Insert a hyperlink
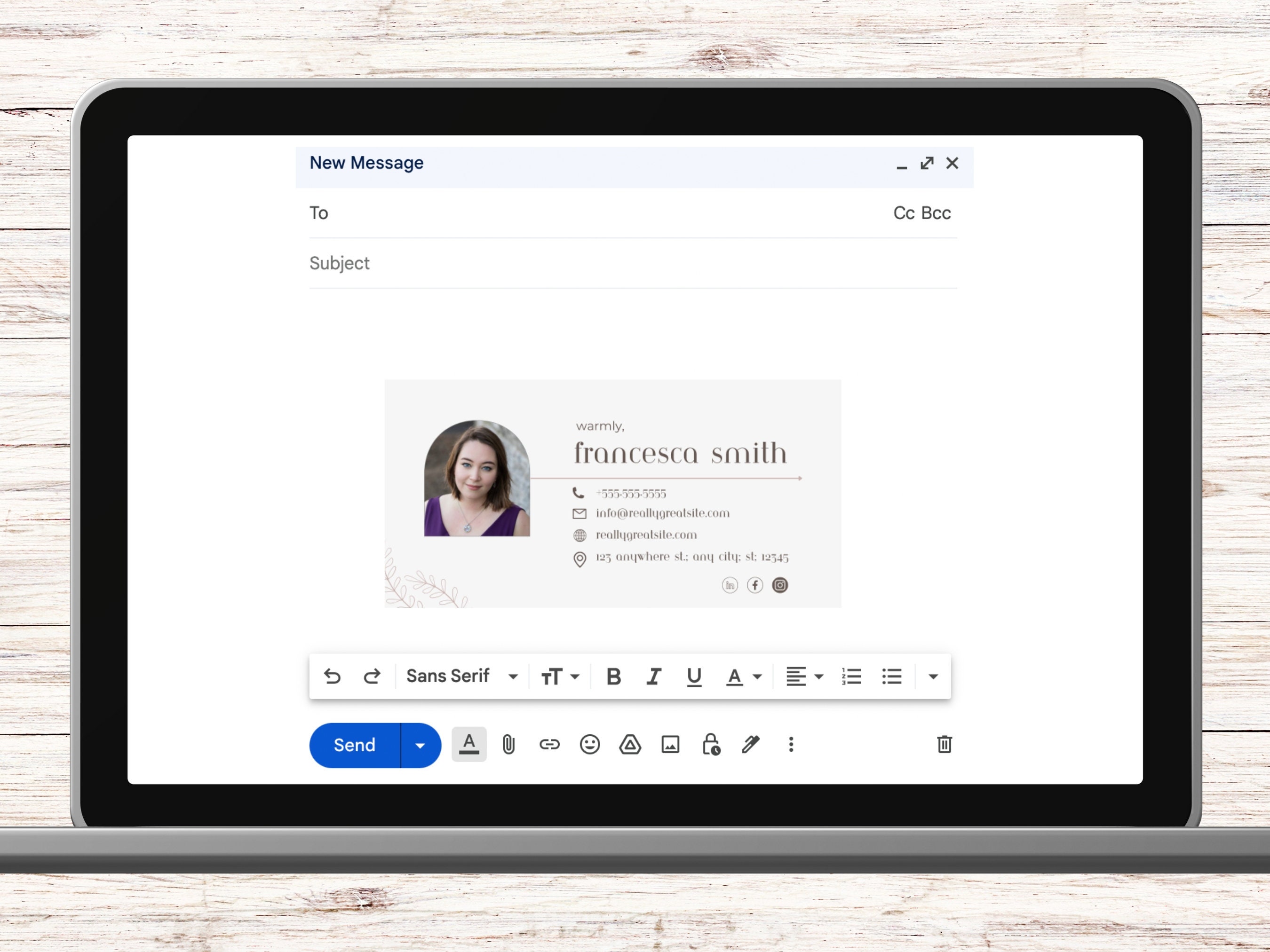 tap(549, 744)
